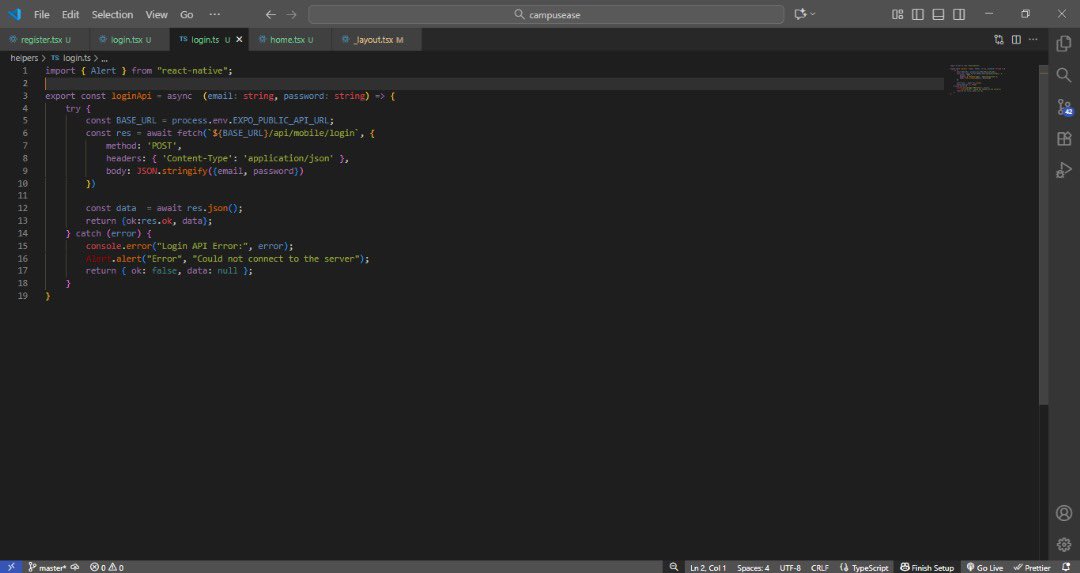Open the Extensions view
This screenshot has height=573, width=1080.
pos(1063,138)
